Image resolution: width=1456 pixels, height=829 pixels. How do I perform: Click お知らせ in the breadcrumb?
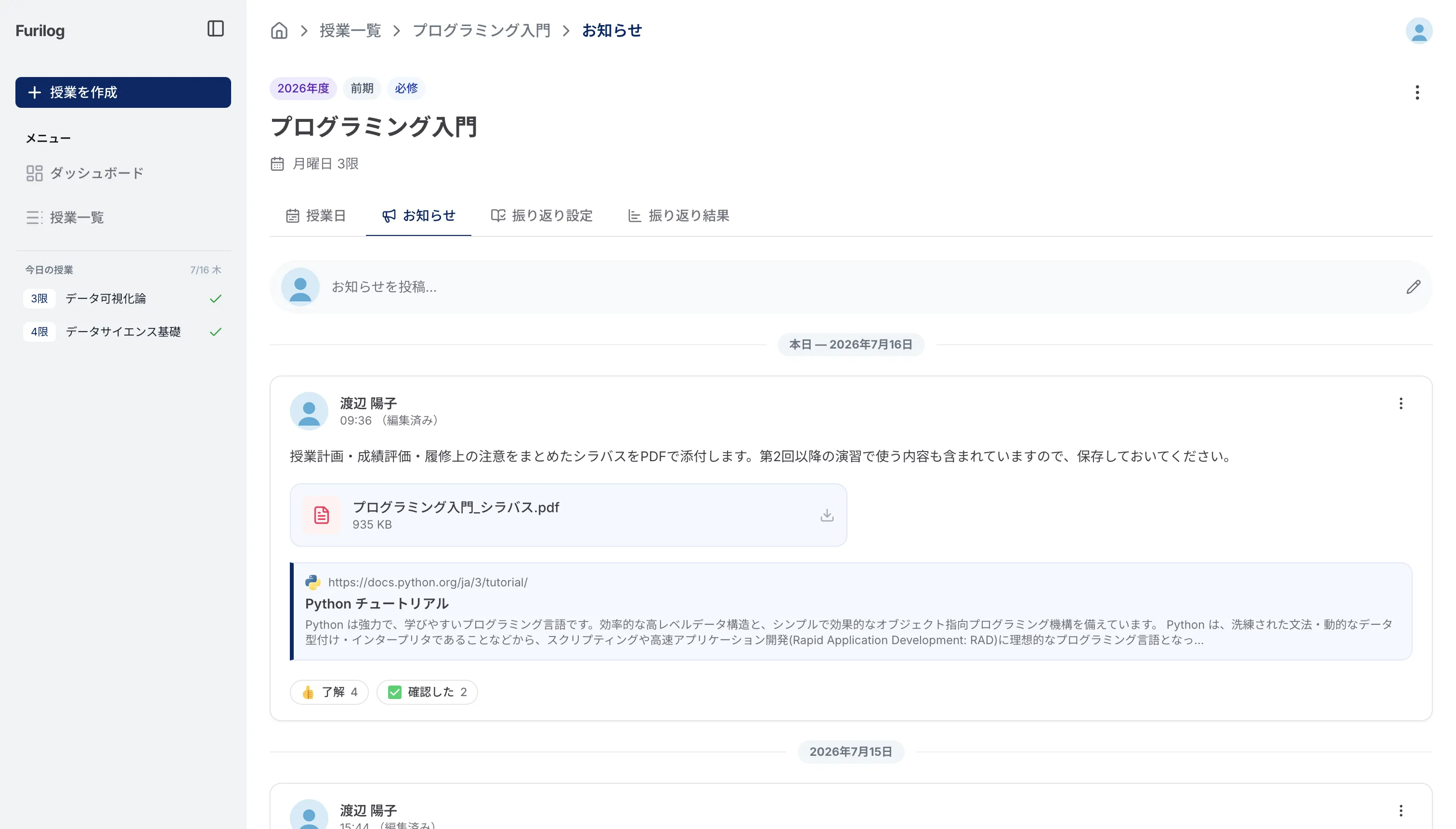pyautogui.click(x=612, y=30)
